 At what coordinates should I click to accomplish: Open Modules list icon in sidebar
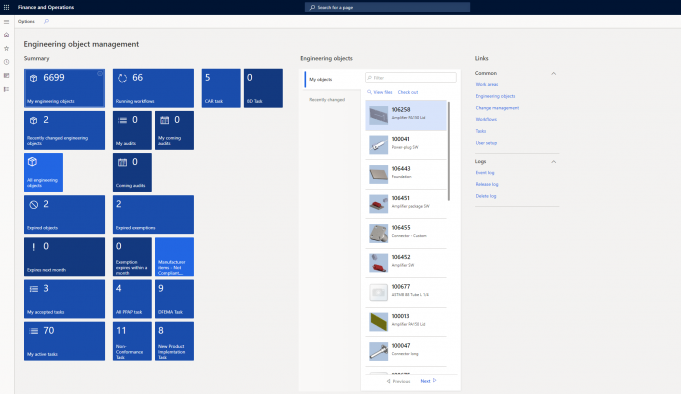click(x=7, y=89)
